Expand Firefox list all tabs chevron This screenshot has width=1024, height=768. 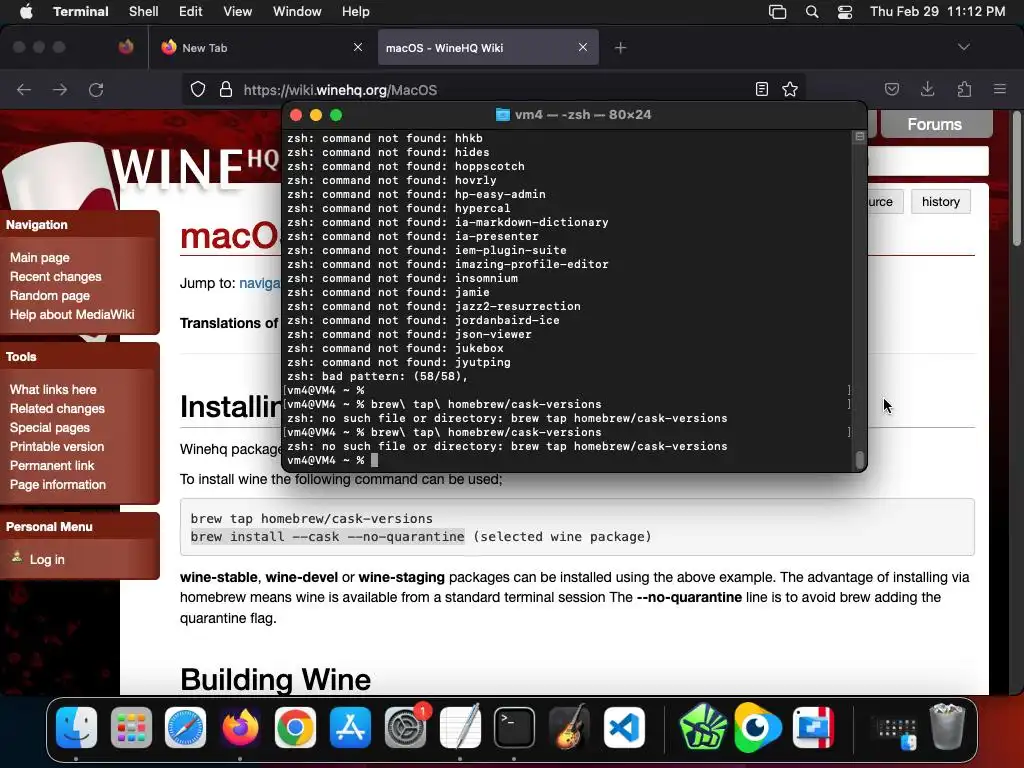963,47
